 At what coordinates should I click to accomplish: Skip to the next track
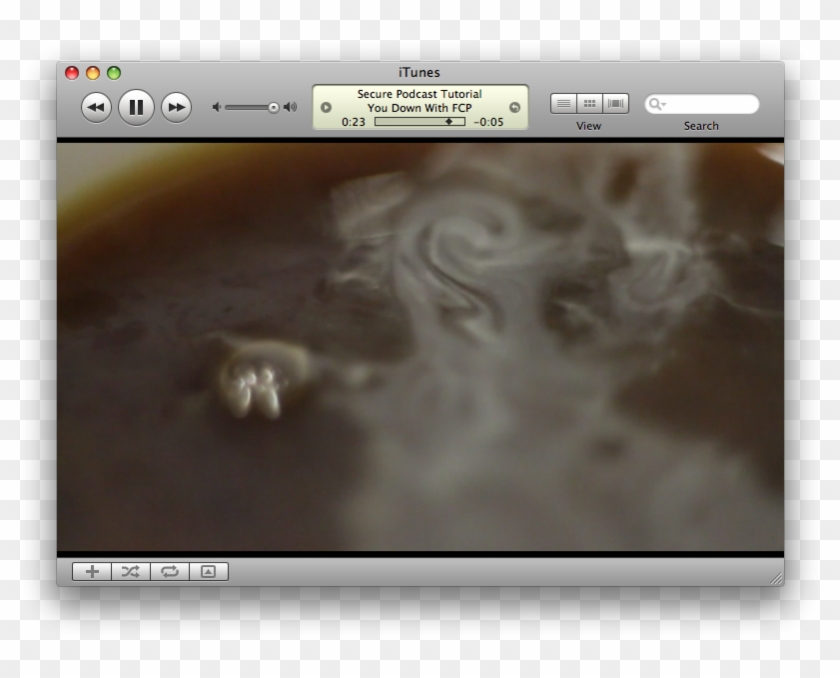click(x=175, y=105)
